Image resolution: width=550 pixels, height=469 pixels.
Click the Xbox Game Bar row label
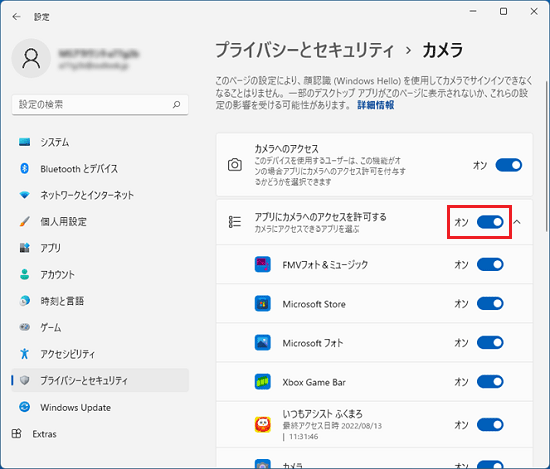(314, 382)
